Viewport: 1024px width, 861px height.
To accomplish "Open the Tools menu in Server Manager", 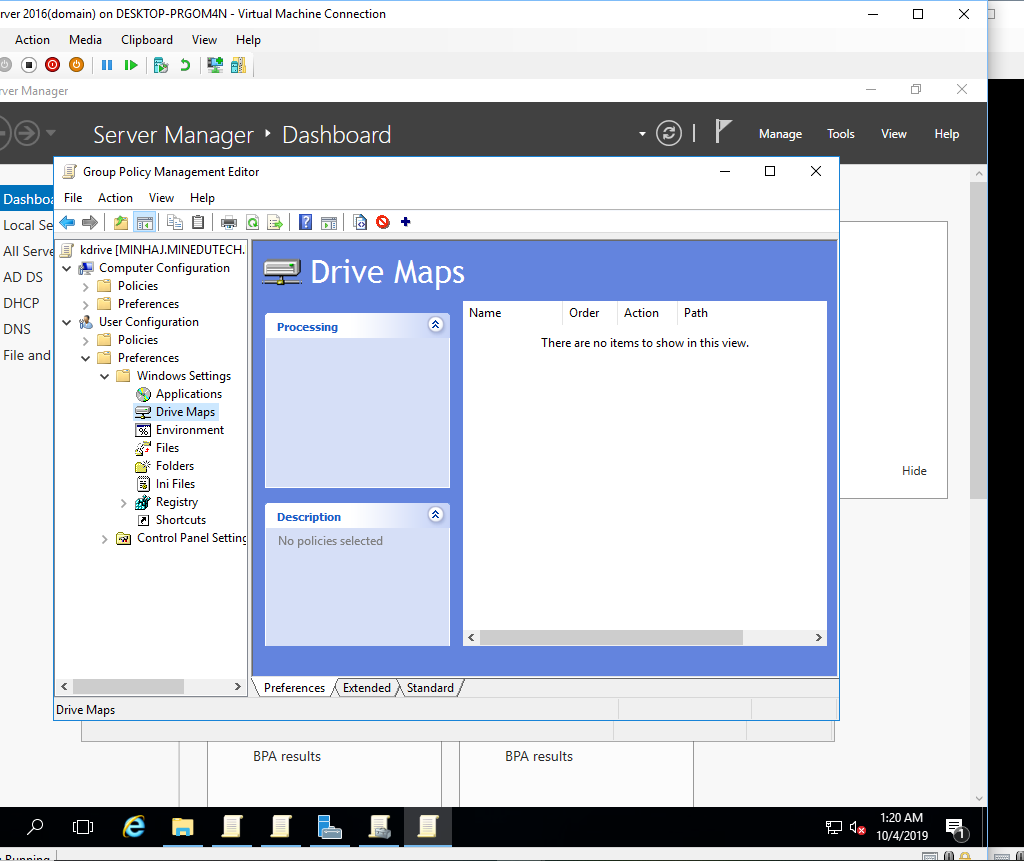I will (840, 134).
